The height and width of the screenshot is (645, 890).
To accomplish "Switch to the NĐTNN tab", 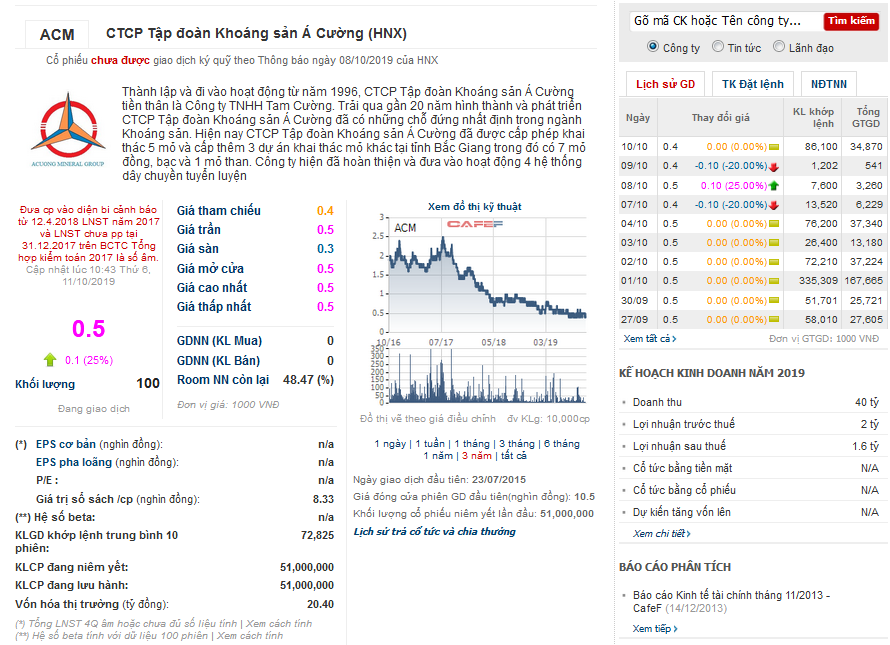I will 829,84.
